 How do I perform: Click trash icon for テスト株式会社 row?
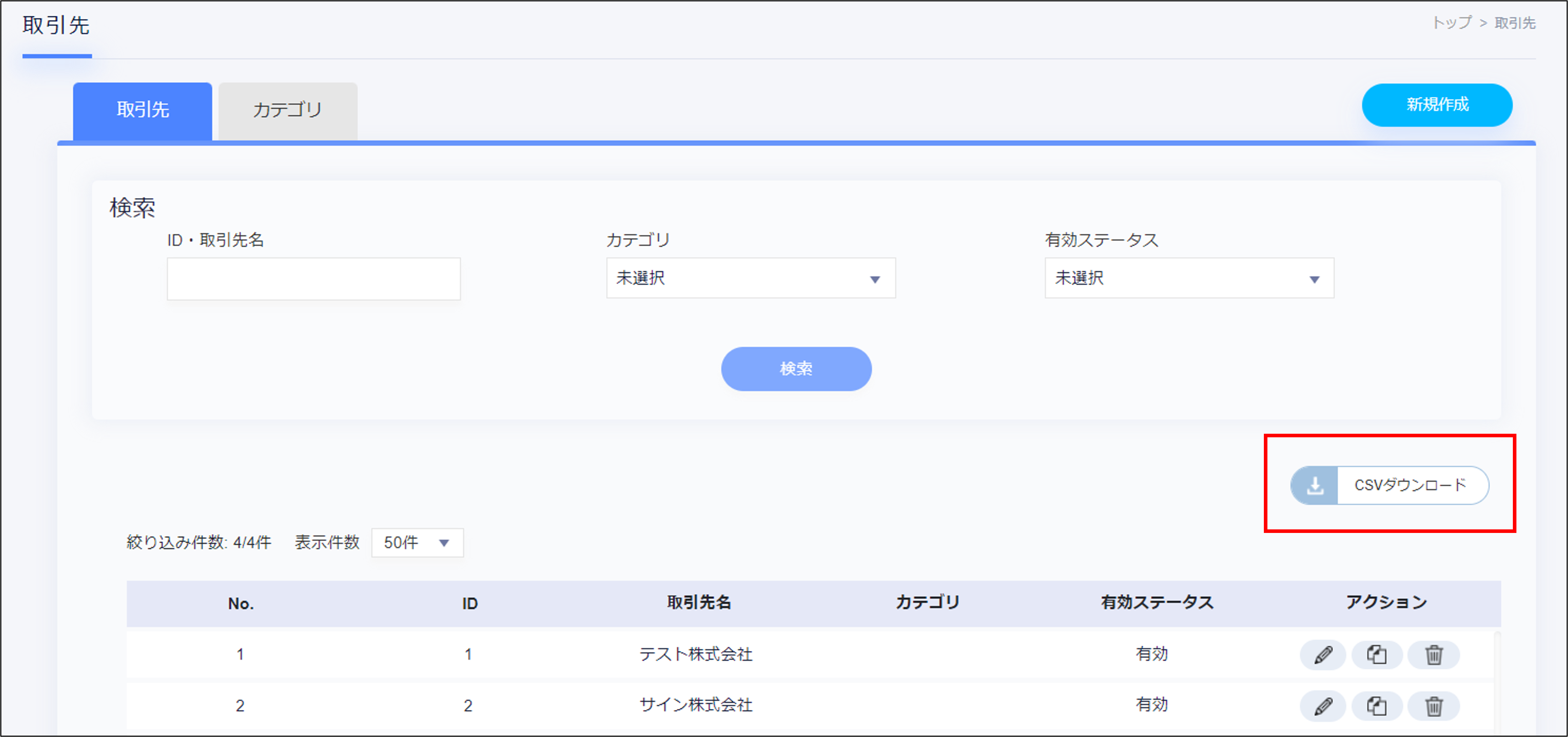(x=1434, y=655)
